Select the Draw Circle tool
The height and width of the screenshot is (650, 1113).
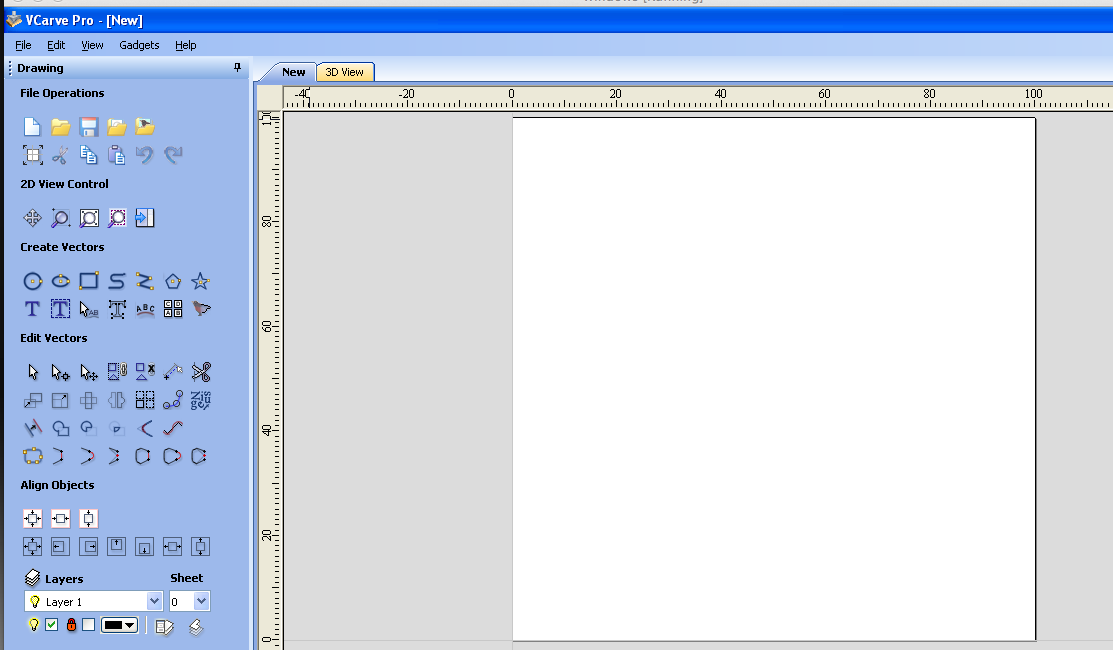click(x=32, y=281)
